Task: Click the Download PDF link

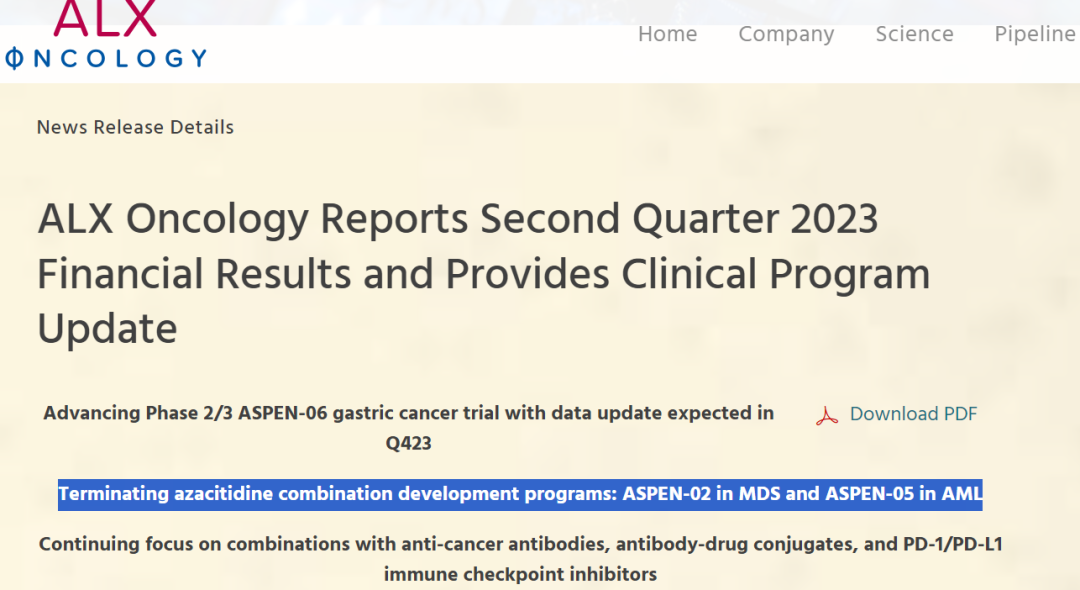Action: (x=913, y=414)
